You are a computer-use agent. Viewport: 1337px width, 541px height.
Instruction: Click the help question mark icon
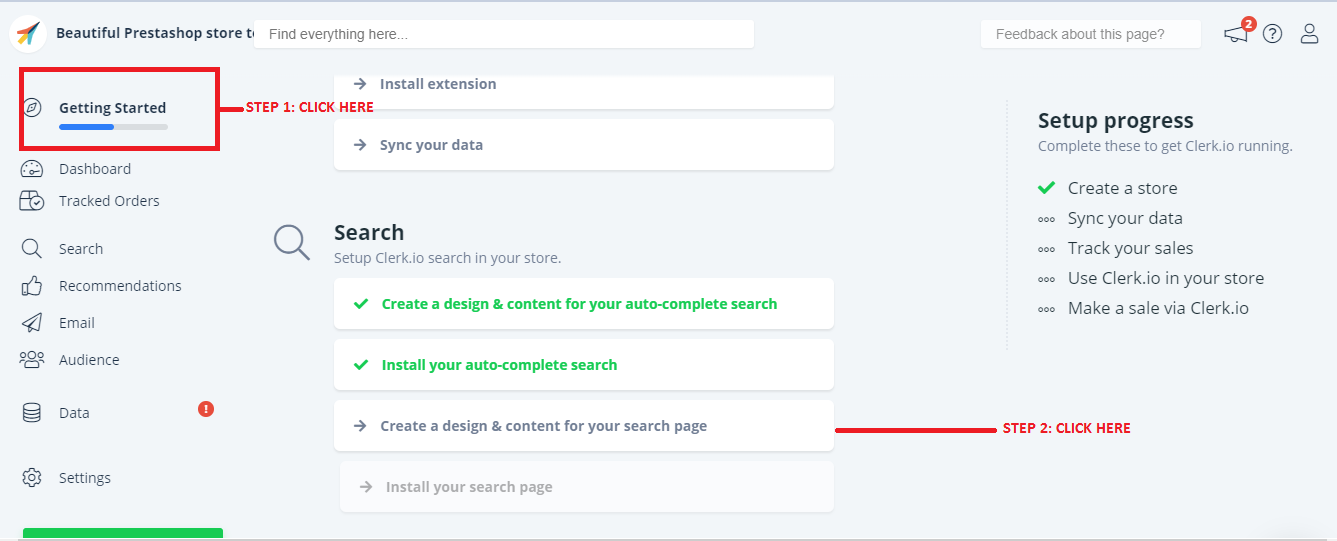pyautogui.click(x=1272, y=34)
